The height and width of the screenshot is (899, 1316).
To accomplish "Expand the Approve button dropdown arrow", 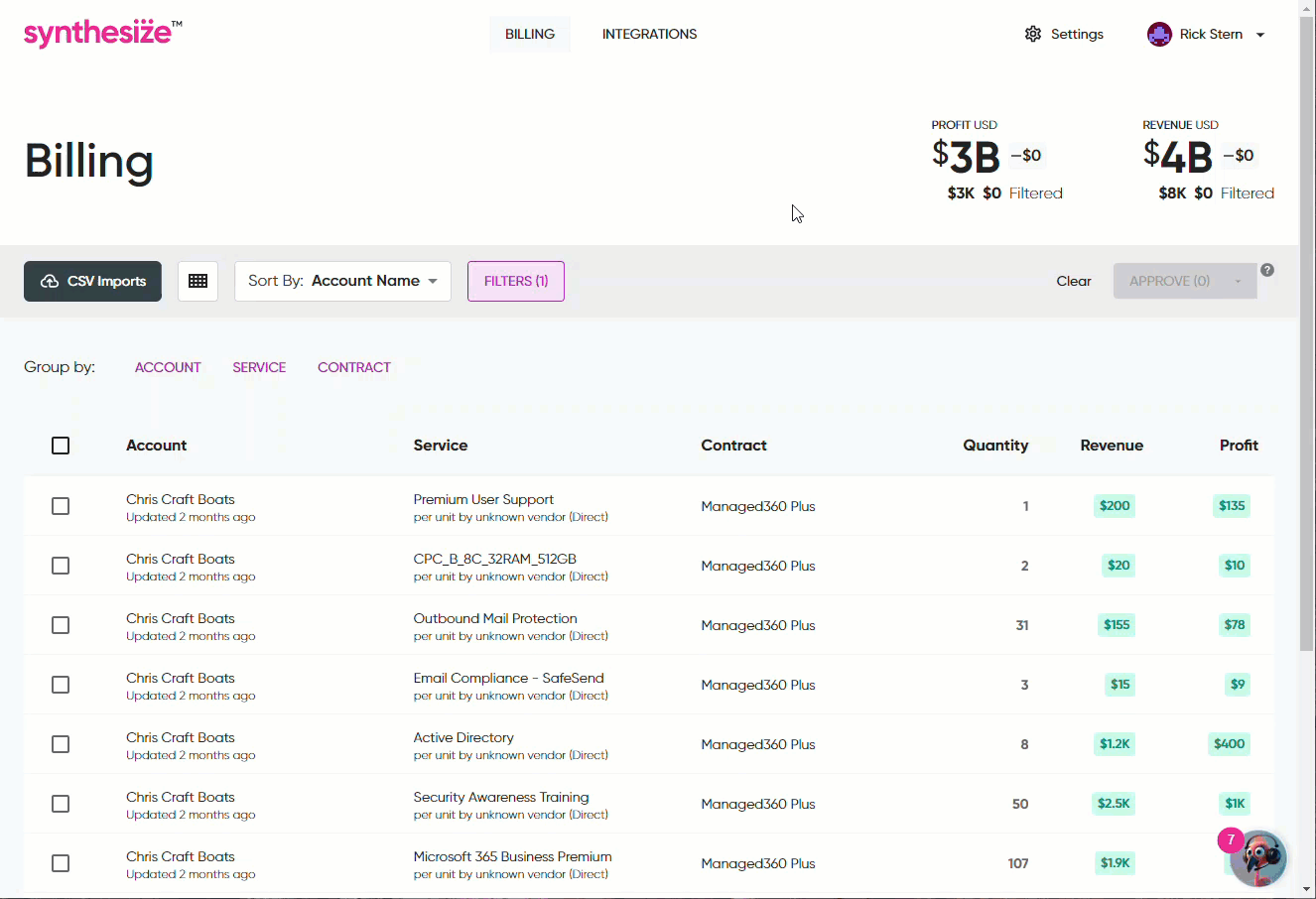I will point(1238,282).
